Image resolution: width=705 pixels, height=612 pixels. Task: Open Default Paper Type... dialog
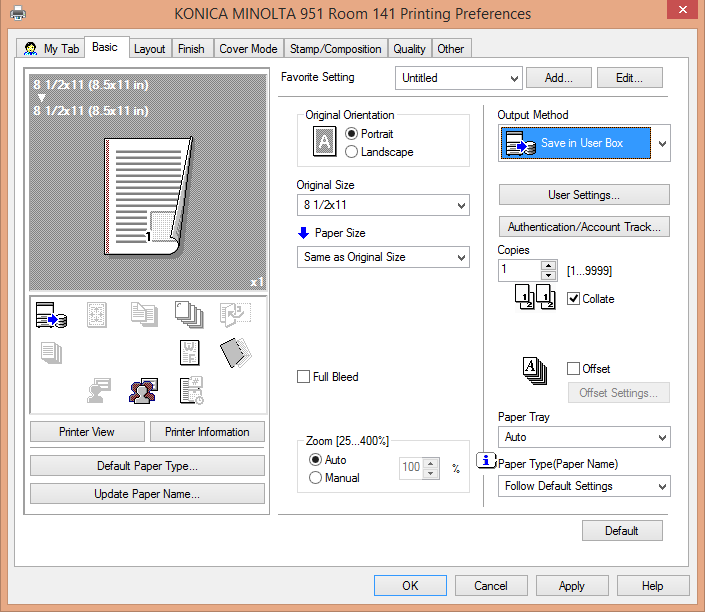pos(147,466)
